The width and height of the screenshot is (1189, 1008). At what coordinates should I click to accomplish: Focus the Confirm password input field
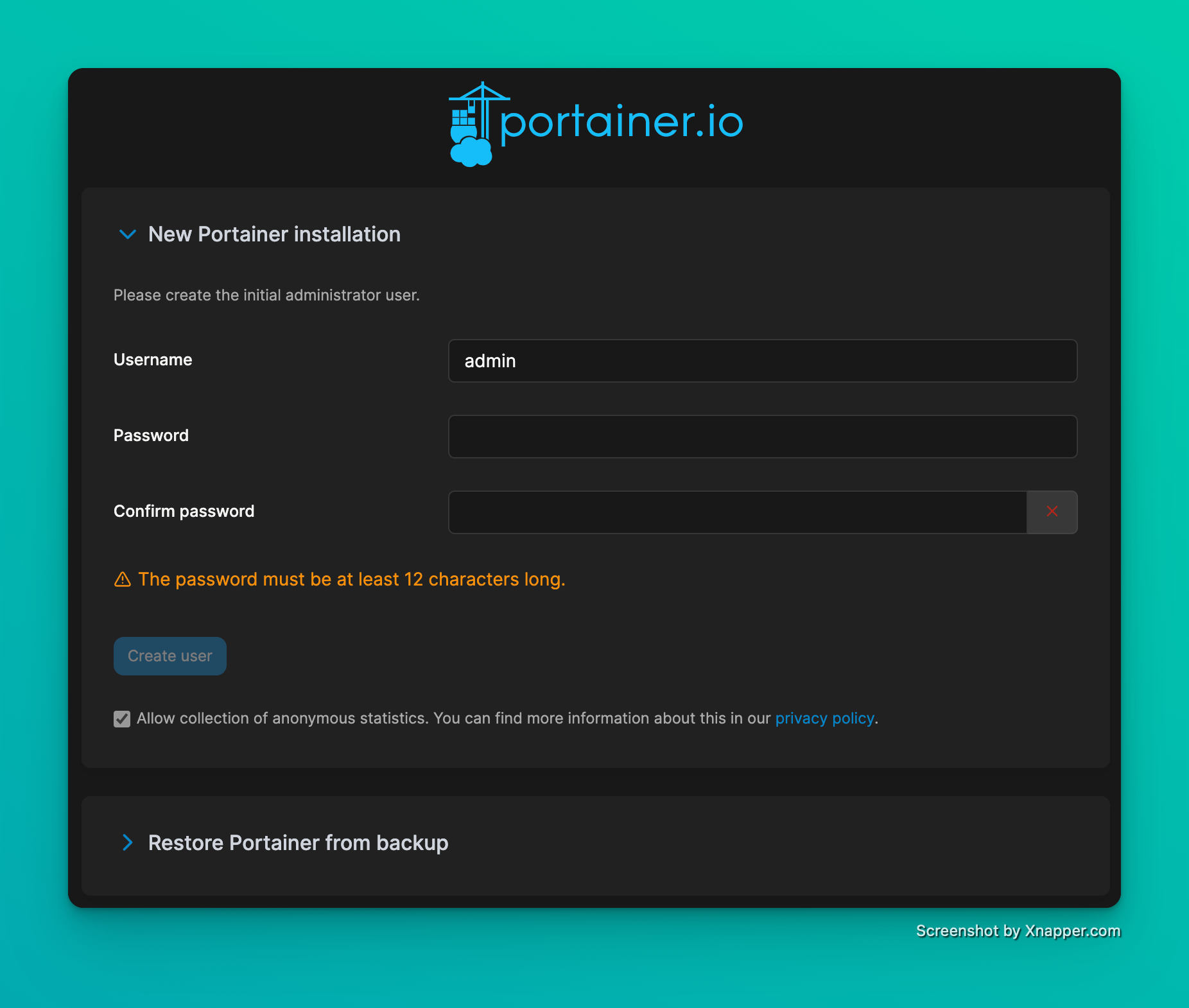click(x=738, y=512)
